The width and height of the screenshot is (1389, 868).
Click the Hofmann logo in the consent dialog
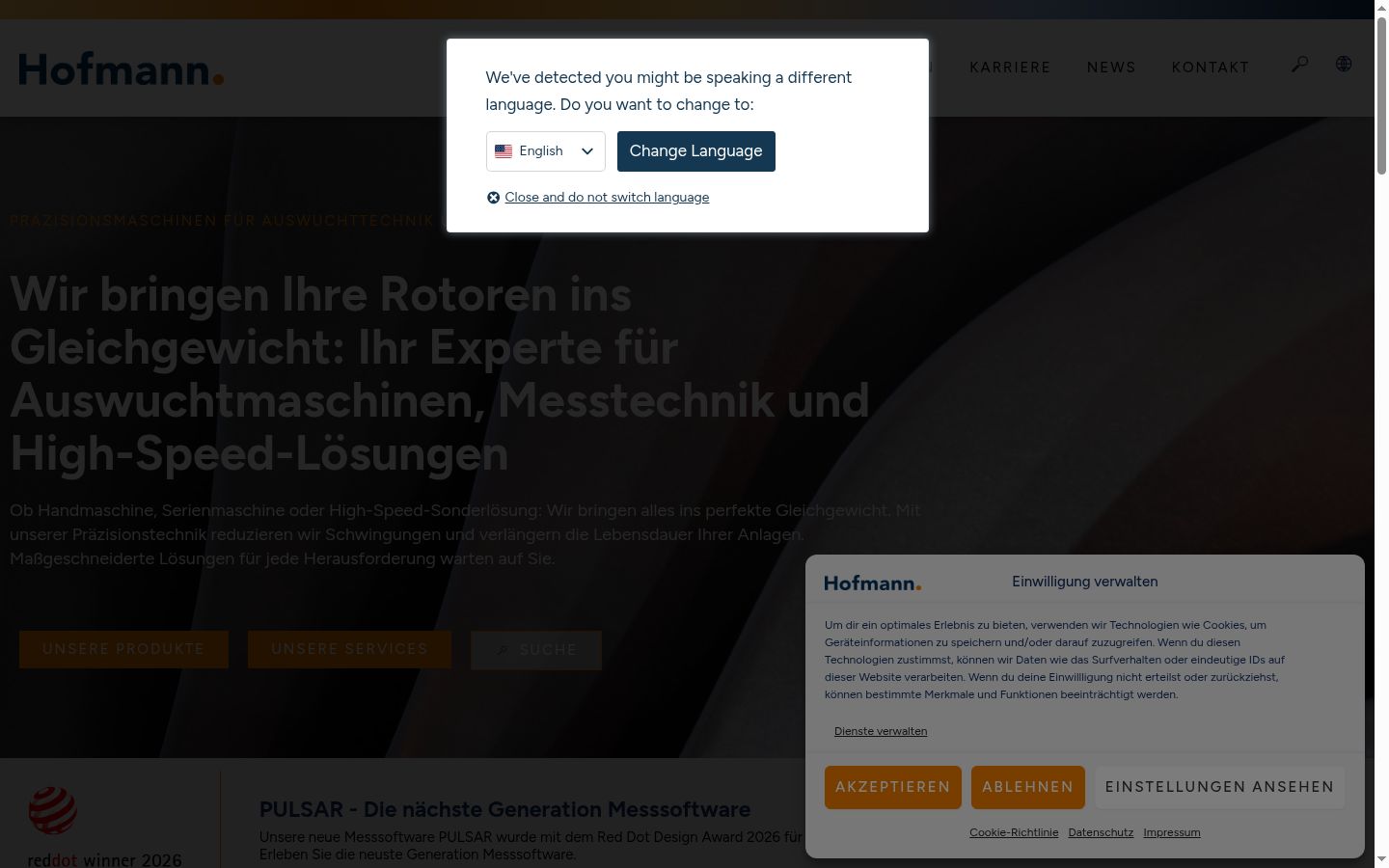872,583
